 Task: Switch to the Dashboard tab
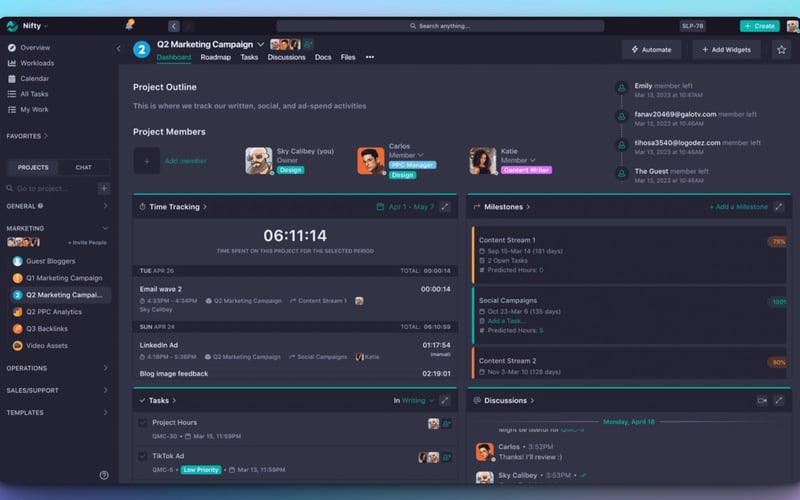point(173,57)
